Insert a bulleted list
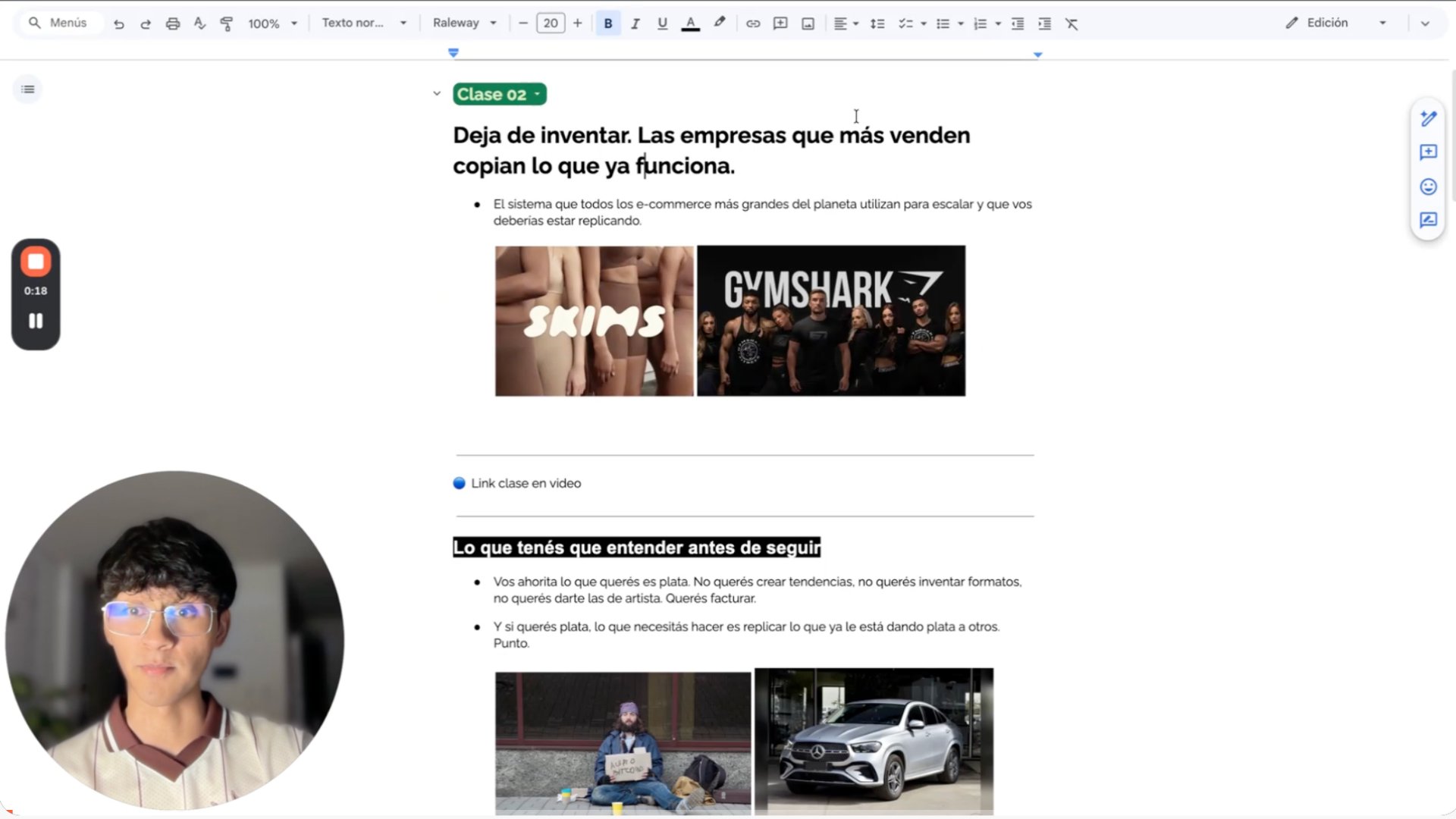The height and width of the screenshot is (819, 1456). [943, 24]
